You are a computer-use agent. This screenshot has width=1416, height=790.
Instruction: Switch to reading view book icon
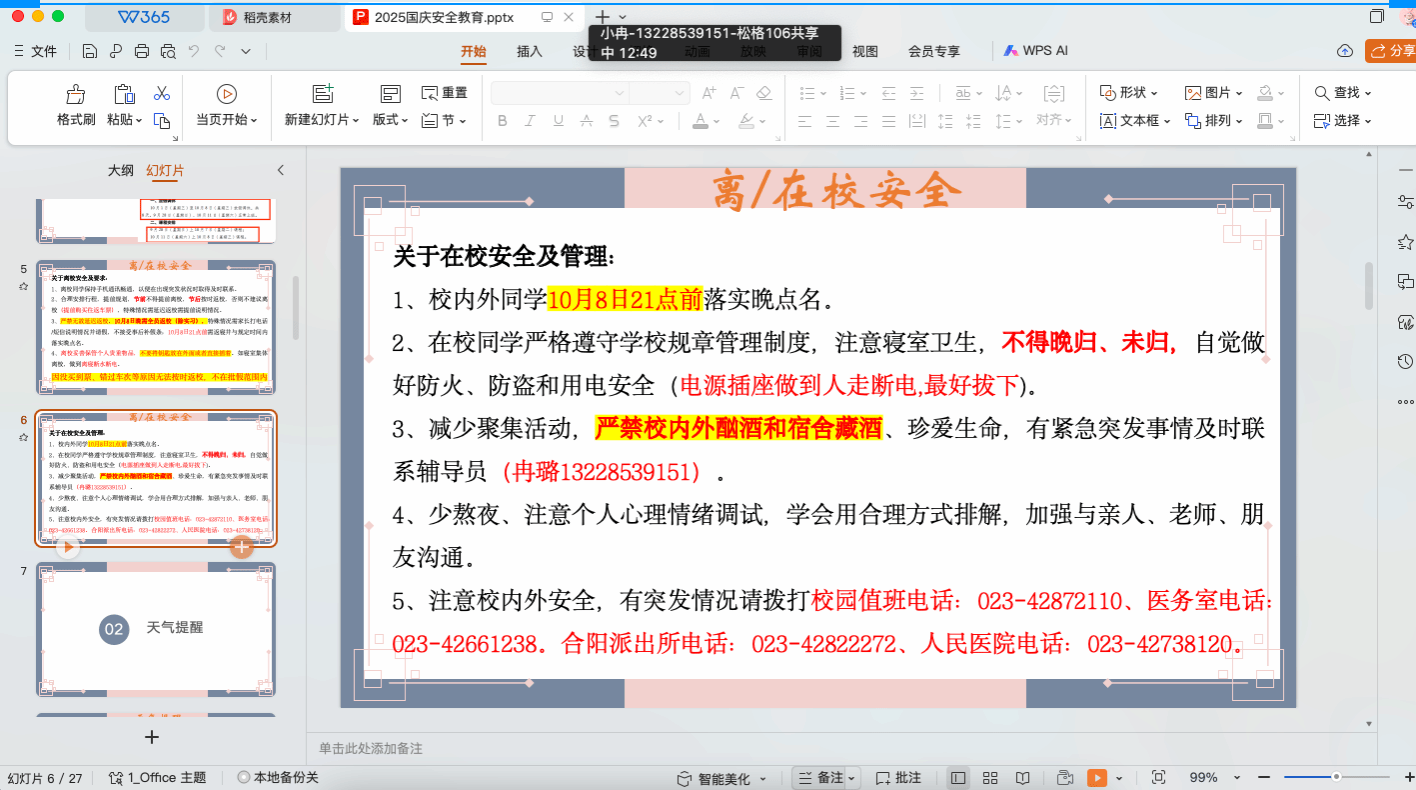point(1022,778)
